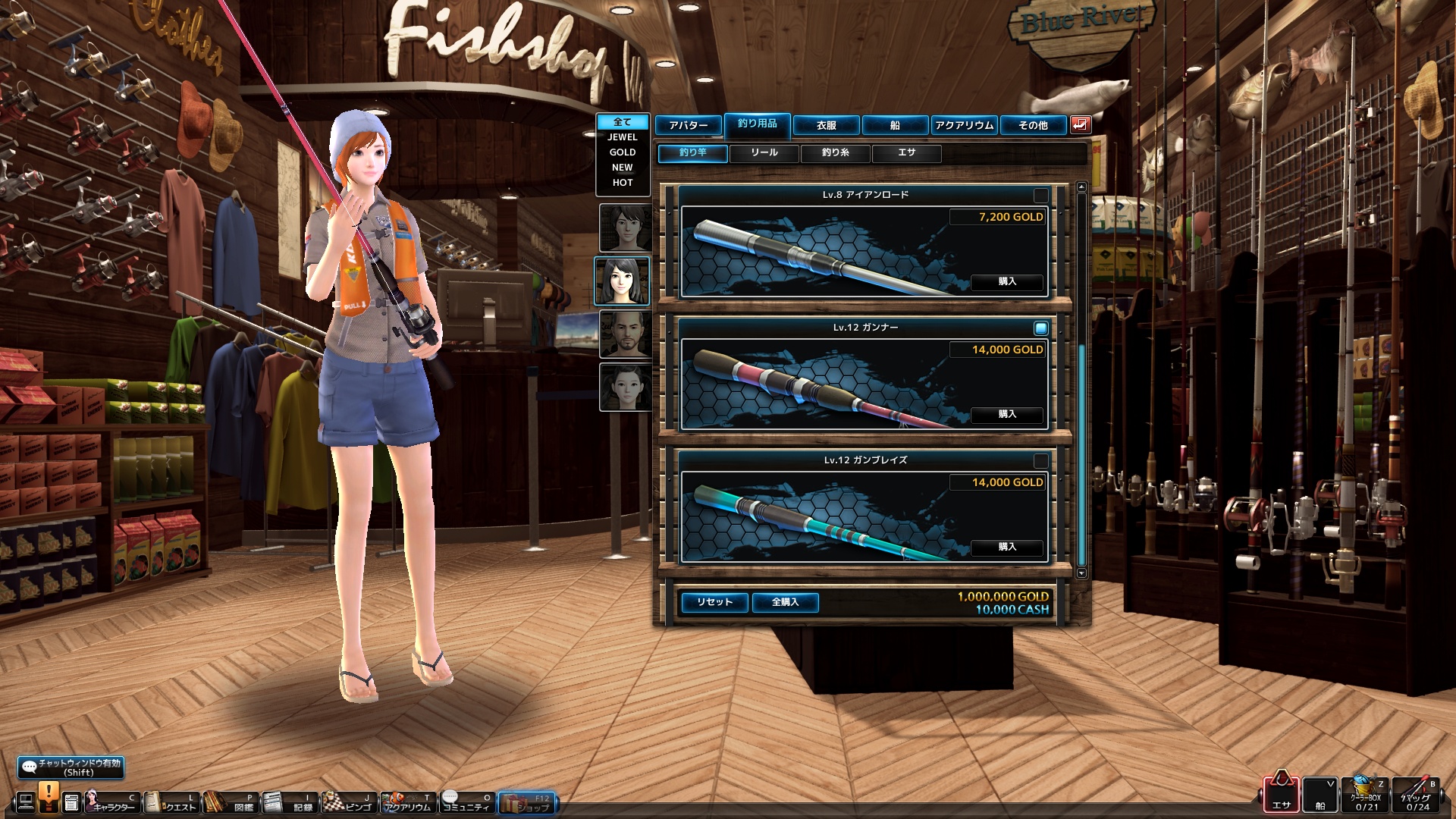Viewport: 1456px width, 819px height.
Task: Click 購入 for the 7,200 GOLD rod
Action: coord(1006,282)
